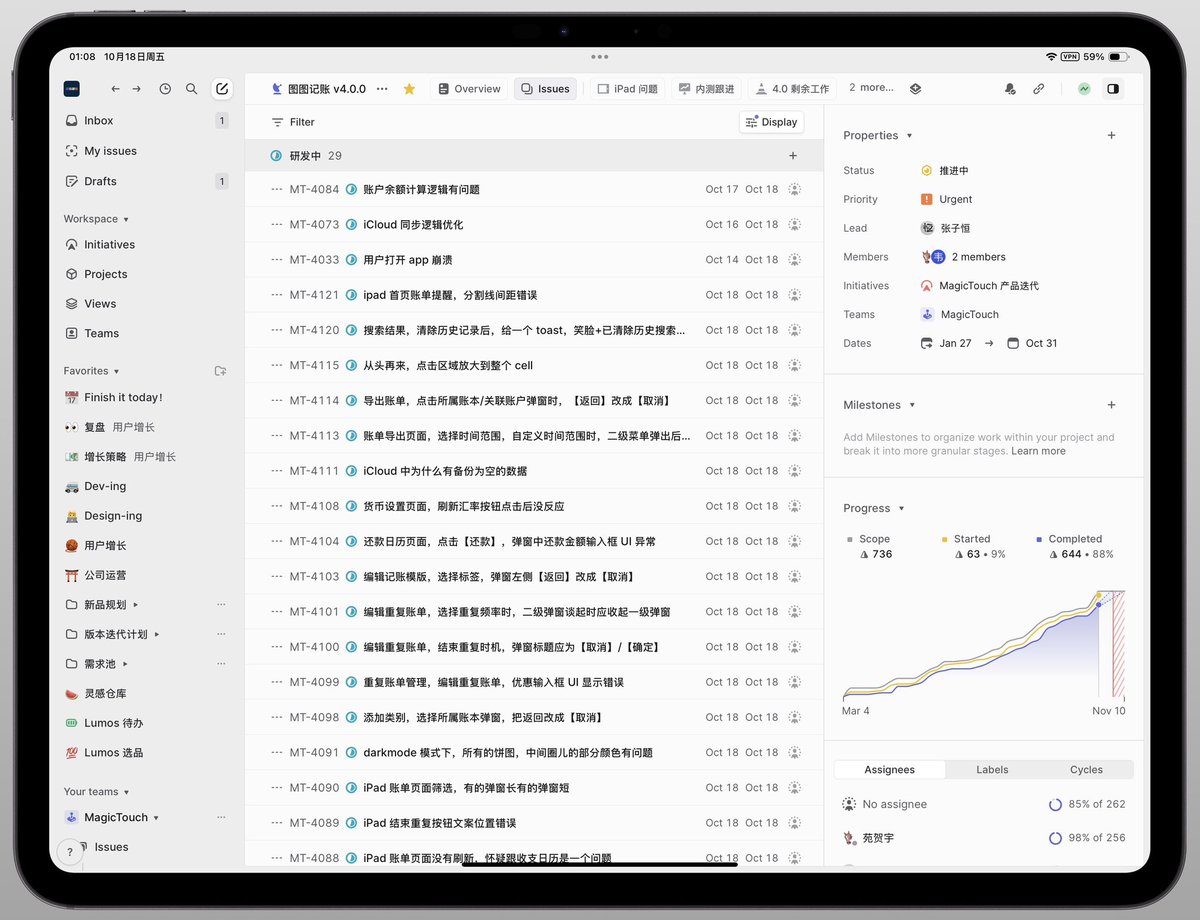Change status icon of MT-4033
The image size is (1200, 920).
pyautogui.click(x=351, y=260)
